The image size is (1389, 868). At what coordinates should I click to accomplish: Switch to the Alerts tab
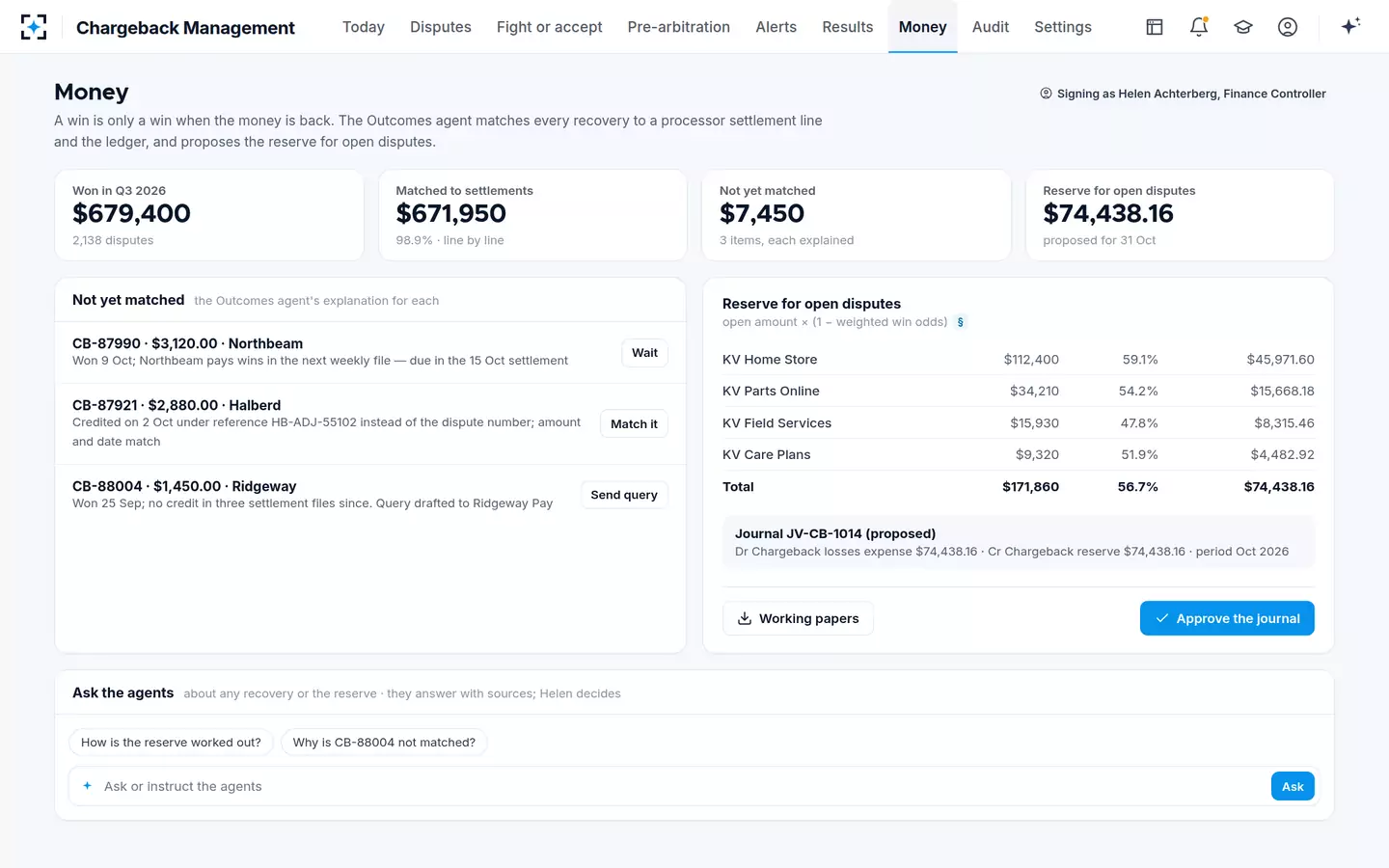[776, 27]
